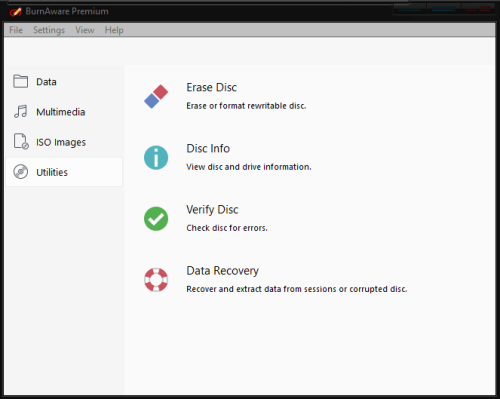
Task: Click the Utilities disc icon in sidebar
Action: 21,172
